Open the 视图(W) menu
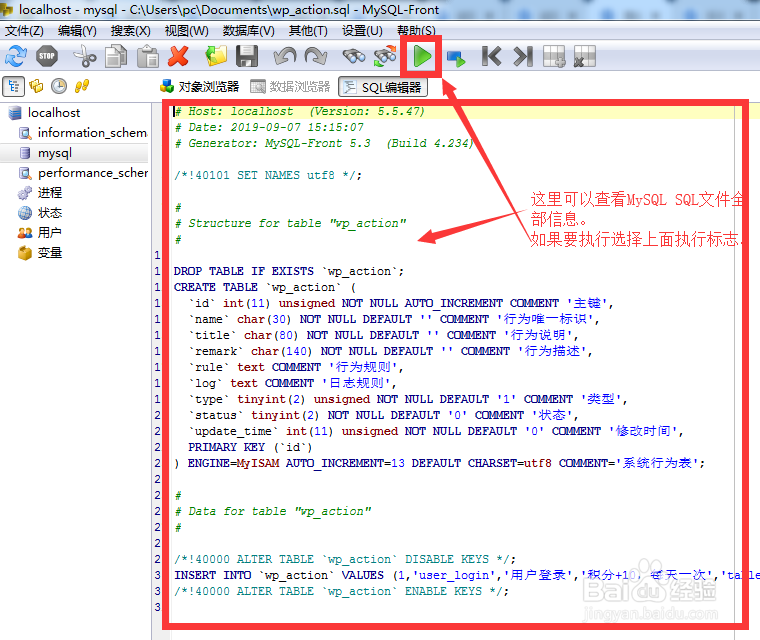This screenshot has height=640, width=760. [187, 31]
